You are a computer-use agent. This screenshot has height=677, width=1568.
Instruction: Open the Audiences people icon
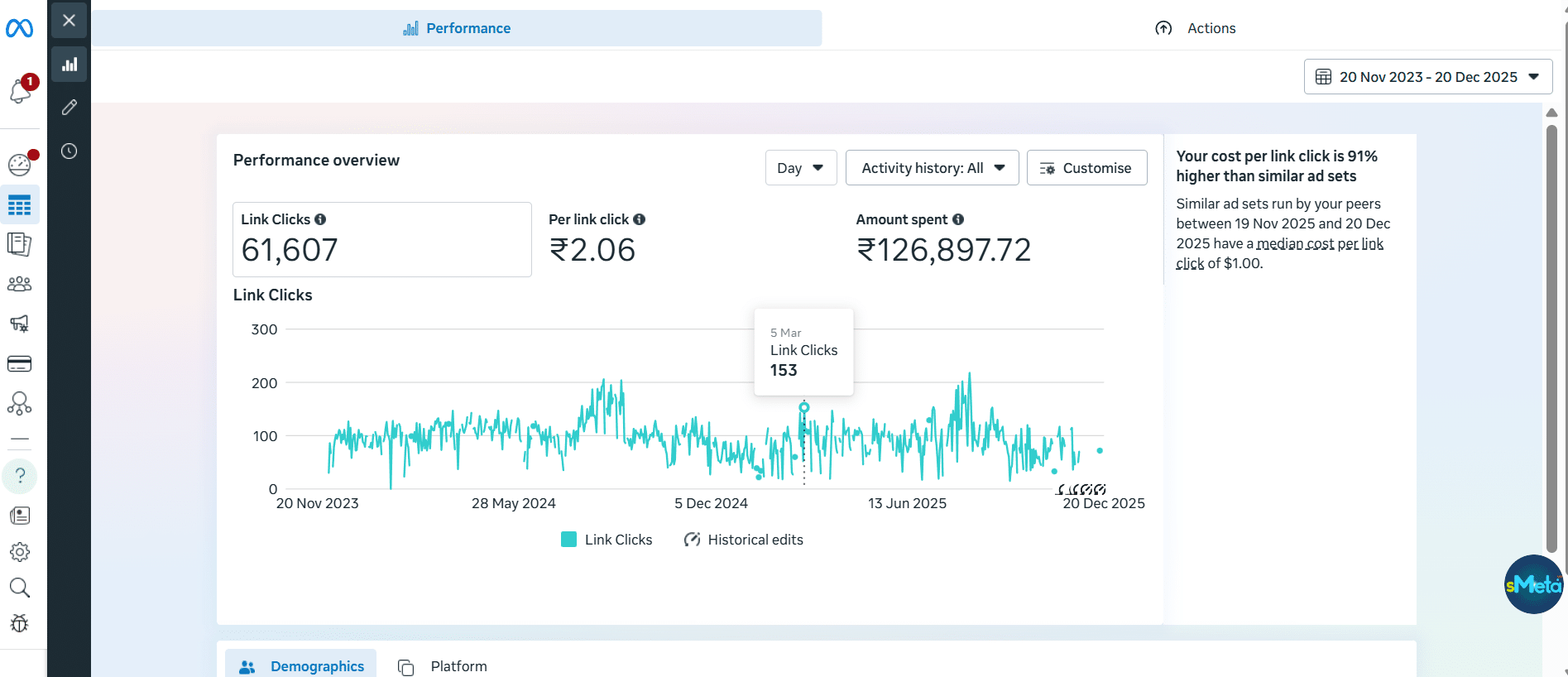pyautogui.click(x=19, y=284)
